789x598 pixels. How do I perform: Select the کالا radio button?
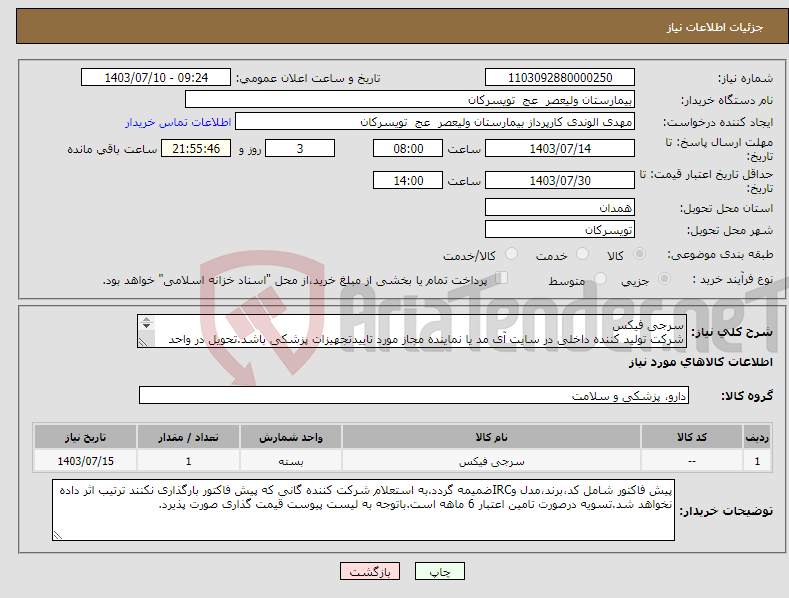(x=639, y=254)
